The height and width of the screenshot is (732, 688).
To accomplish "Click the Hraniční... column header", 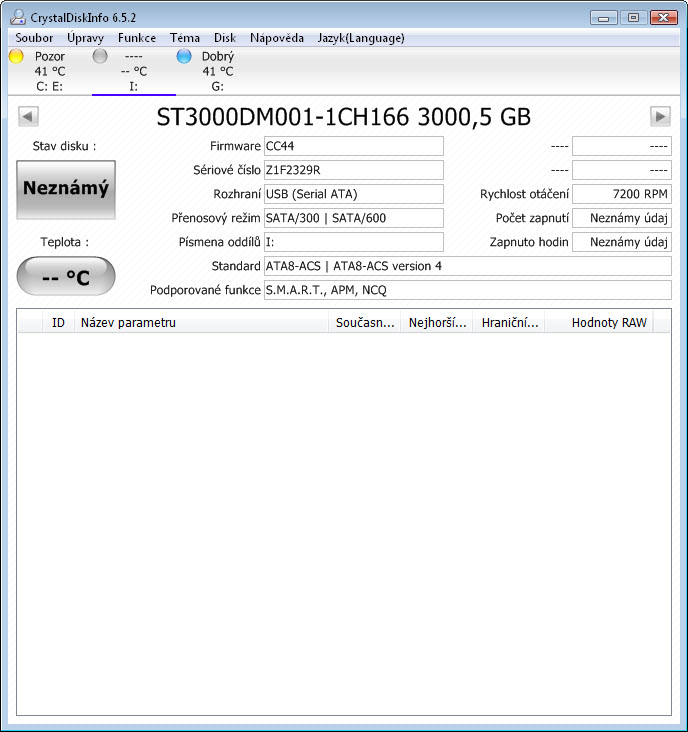I will click(509, 323).
